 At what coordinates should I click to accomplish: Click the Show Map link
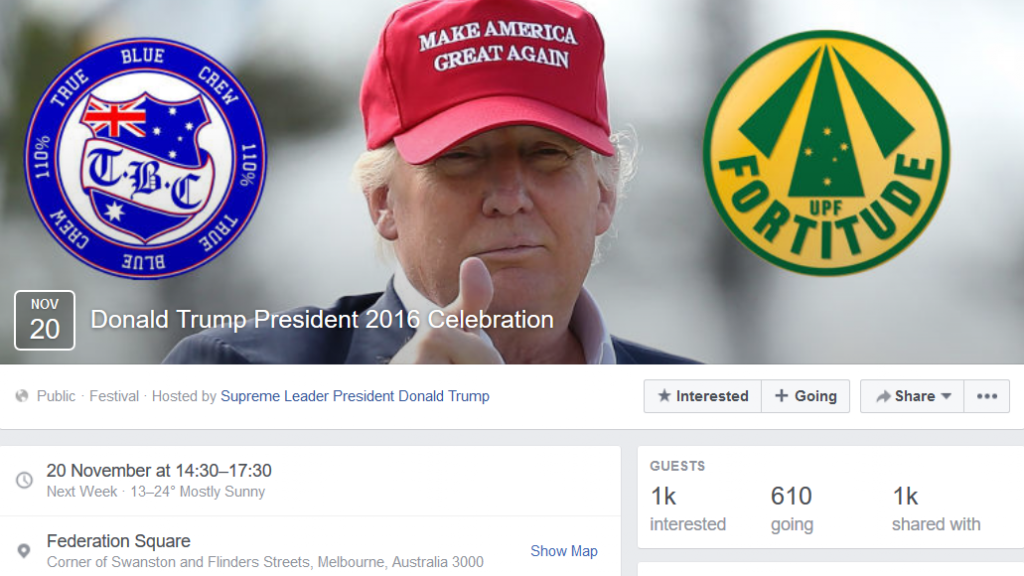tap(564, 551)
